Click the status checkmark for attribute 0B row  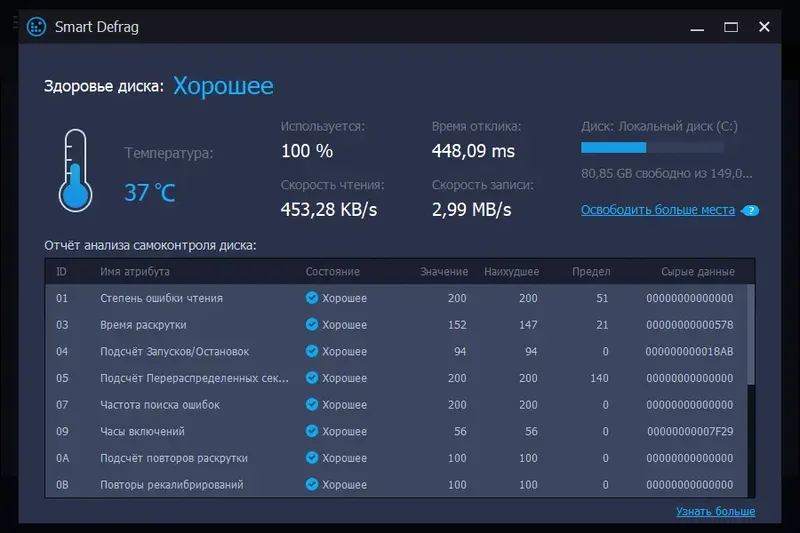point(312,485)
